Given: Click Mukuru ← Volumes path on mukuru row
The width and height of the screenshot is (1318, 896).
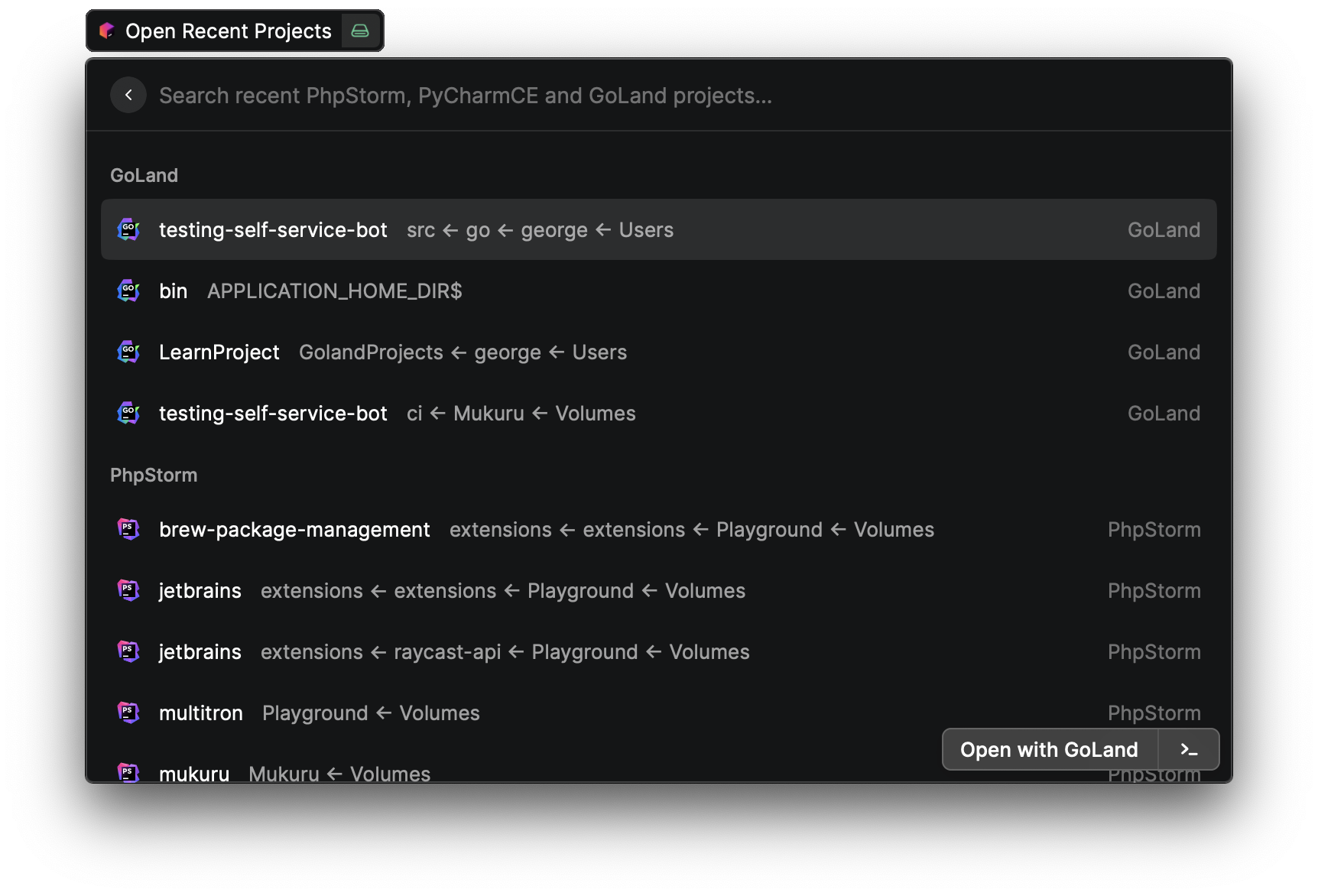Looking at the screenshot, I should [x=339, y=773].
